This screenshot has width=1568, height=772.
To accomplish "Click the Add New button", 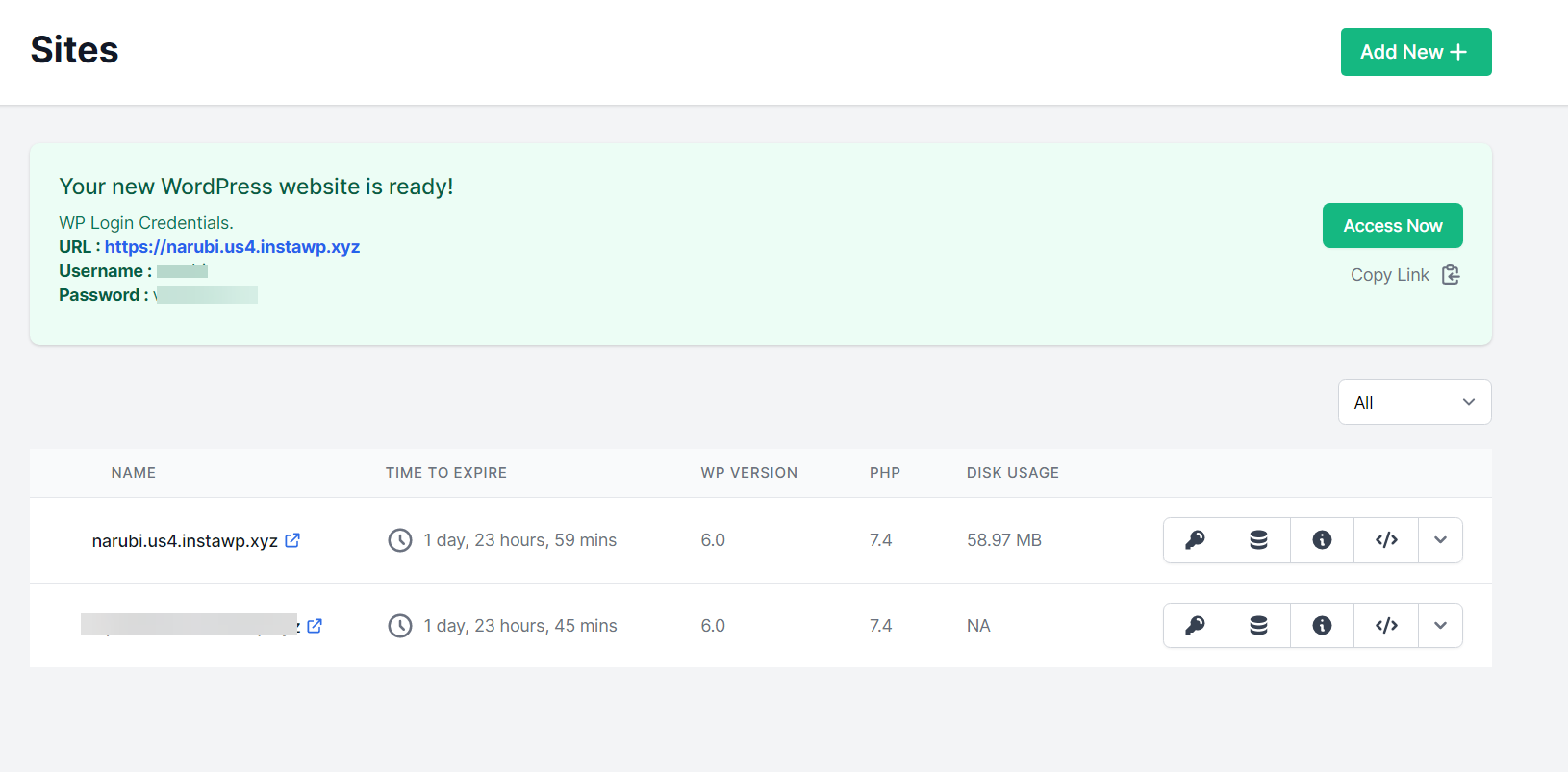I will click(x=1415, y=52).
